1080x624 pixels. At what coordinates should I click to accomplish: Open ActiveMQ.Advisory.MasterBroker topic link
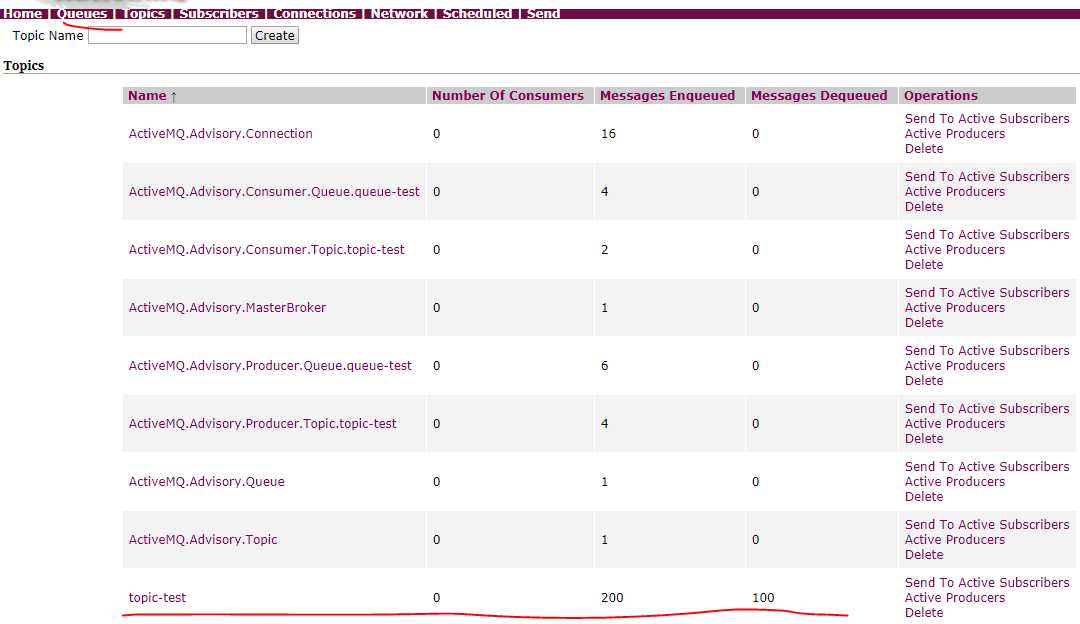tap(227, 307)
